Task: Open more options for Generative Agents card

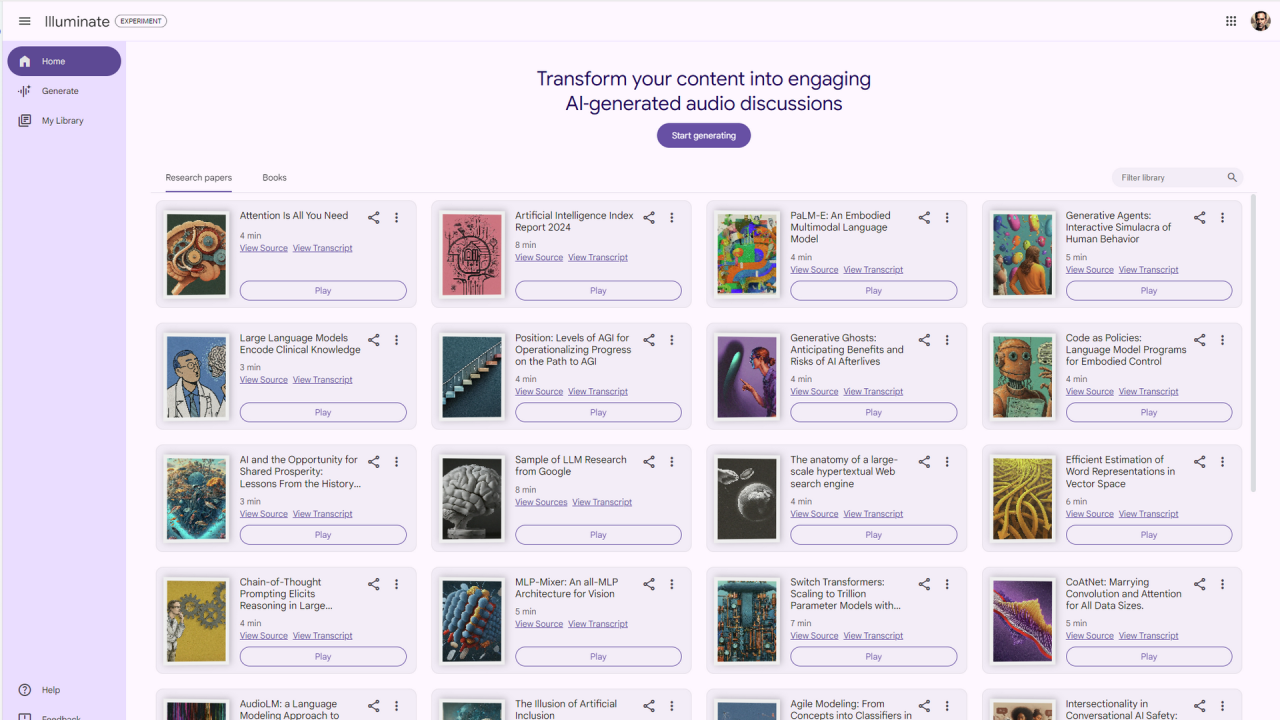Action: pos(1222,218)
